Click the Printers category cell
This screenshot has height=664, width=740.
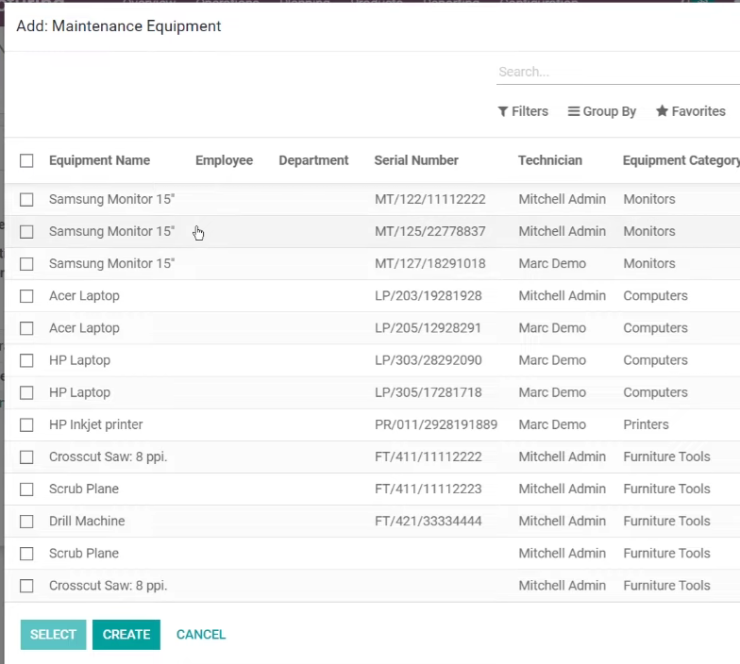[646, 425]
